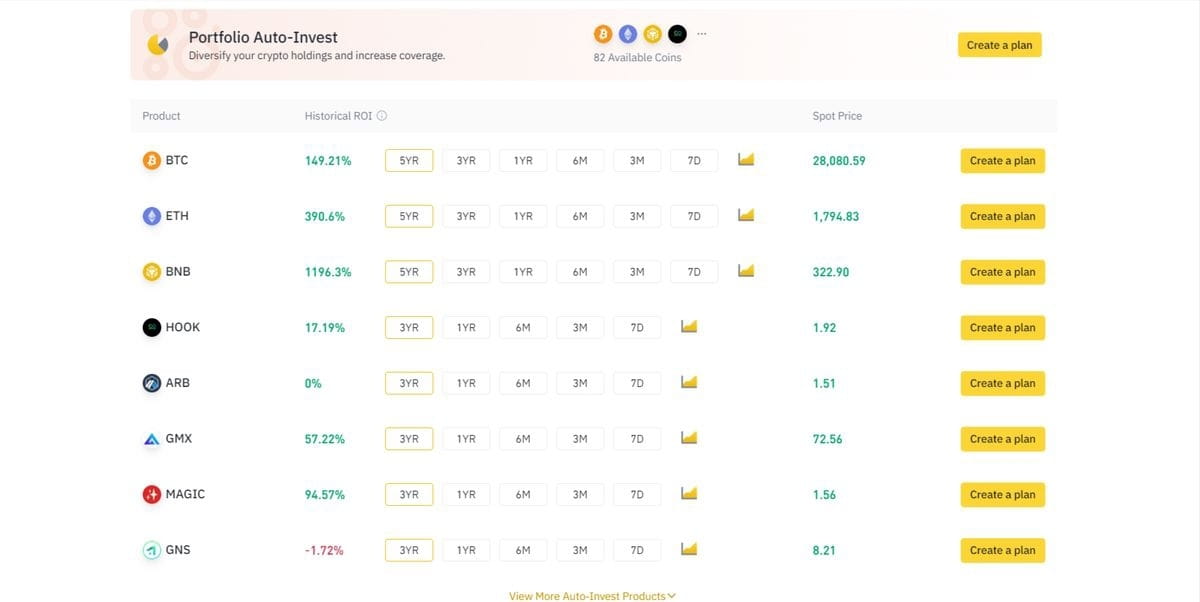1200x602 pixels.
Task: Select 7D period for BNB
Action: tap(694, 272)
